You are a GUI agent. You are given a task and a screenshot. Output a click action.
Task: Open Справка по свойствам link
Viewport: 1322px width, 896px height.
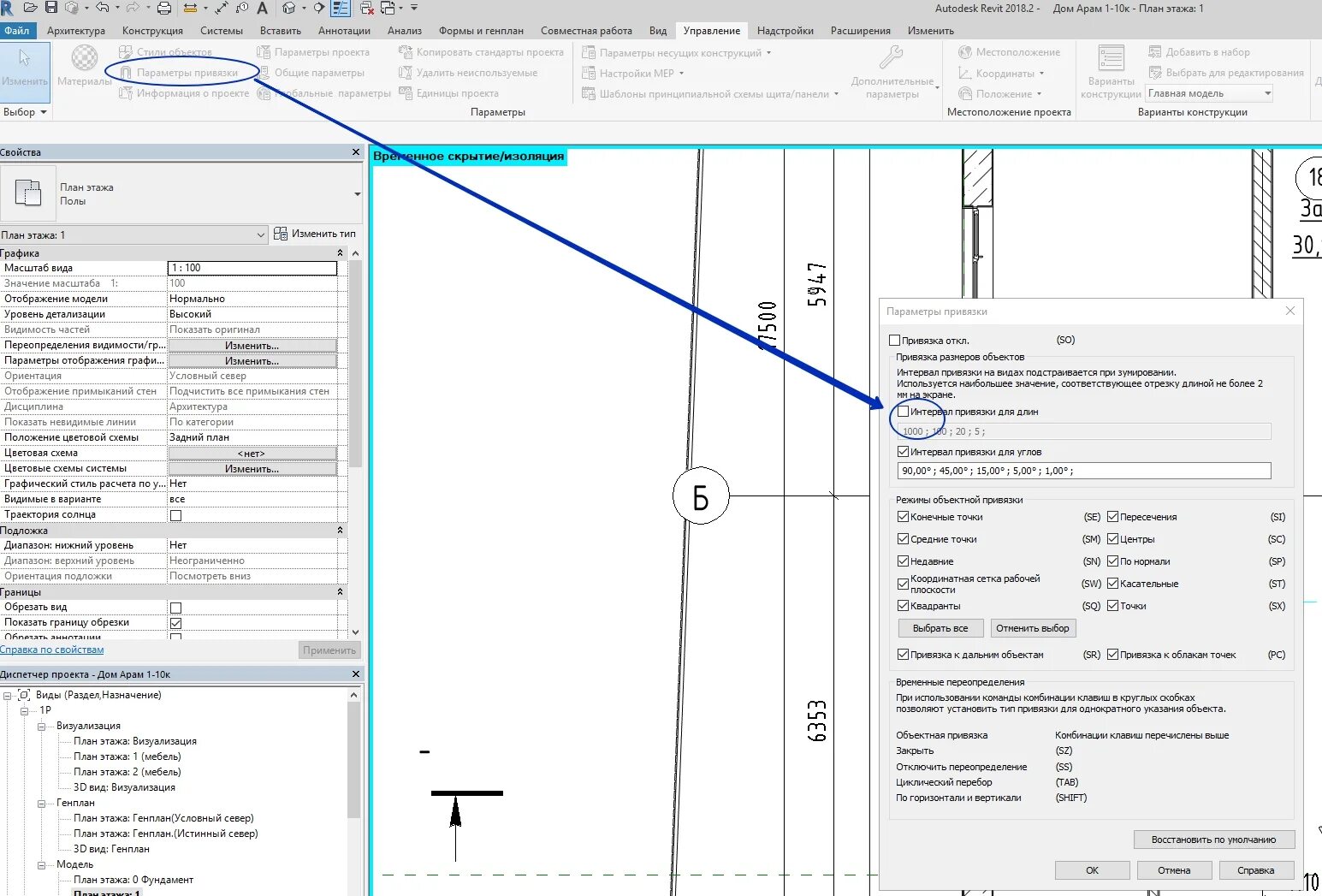coord(52,650)
